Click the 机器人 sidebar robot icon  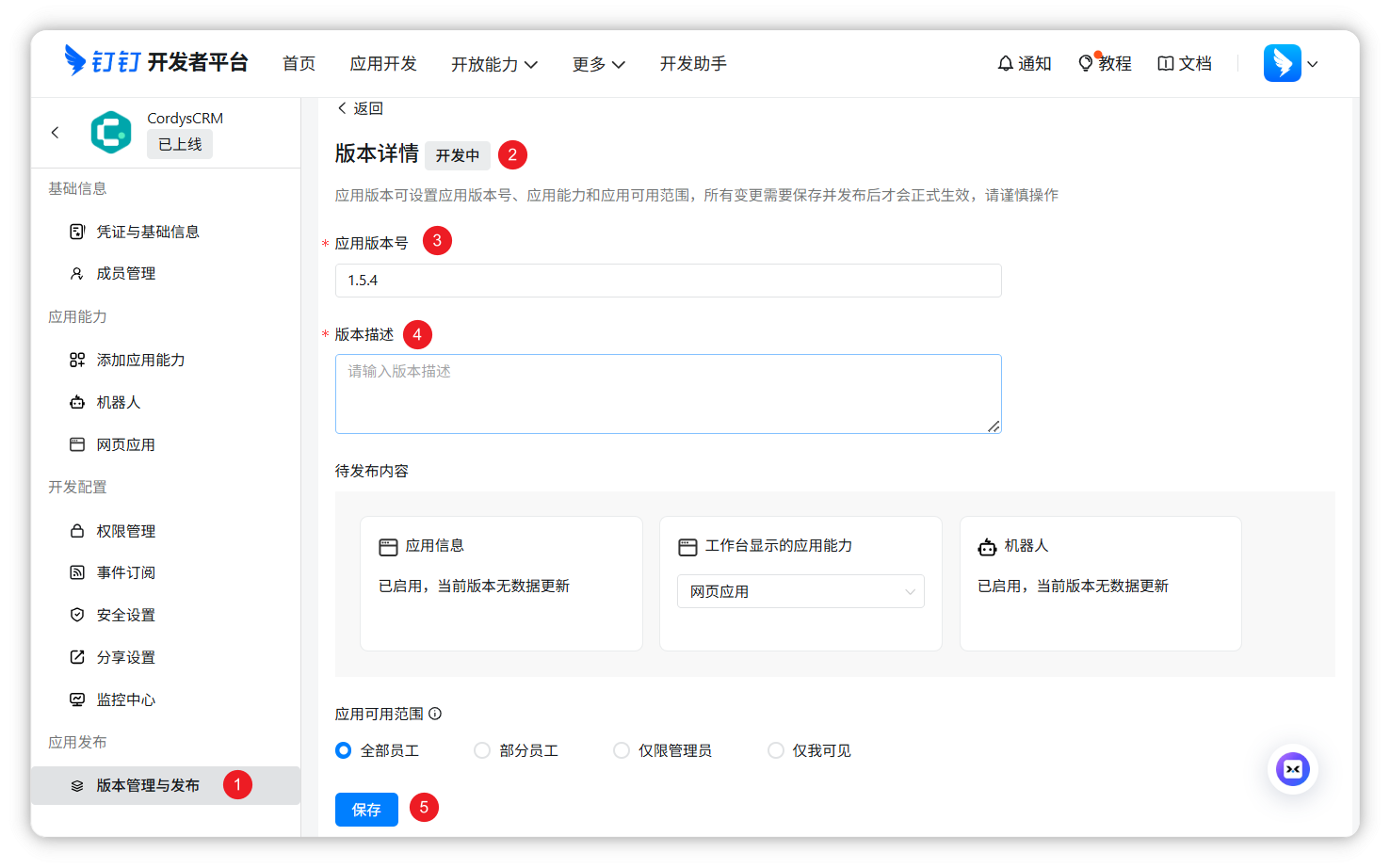pyautogui.click(x=77, y=402)
